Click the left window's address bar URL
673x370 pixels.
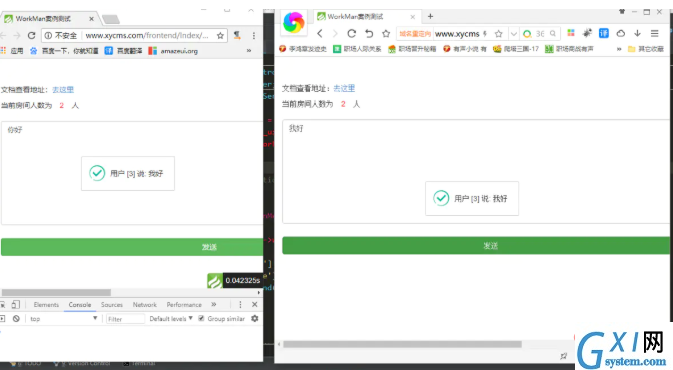(x=147, y=36)
